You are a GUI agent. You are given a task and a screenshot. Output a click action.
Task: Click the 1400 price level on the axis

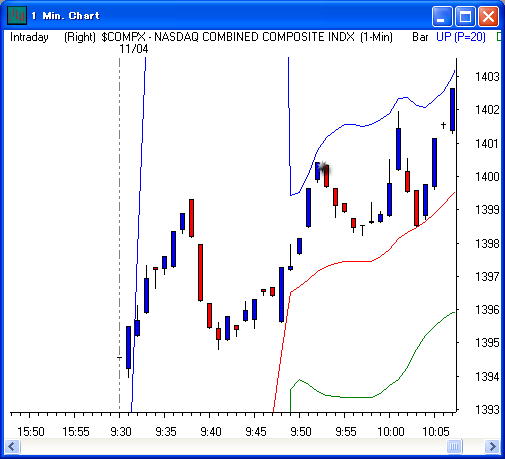click(487, 177)
